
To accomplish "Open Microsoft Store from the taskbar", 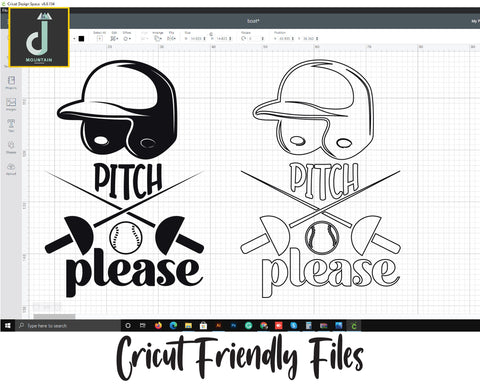I will click(x=203, y=325).
